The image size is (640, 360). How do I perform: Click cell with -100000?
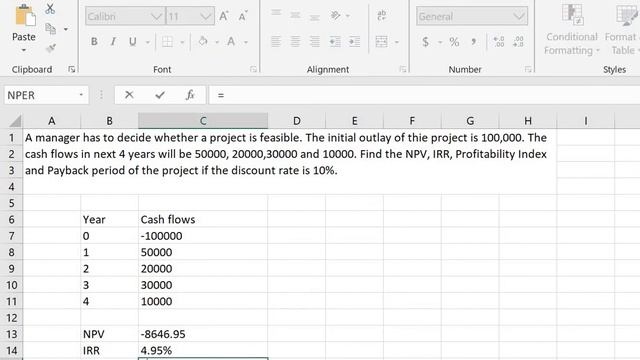click(x=203, y=236)
